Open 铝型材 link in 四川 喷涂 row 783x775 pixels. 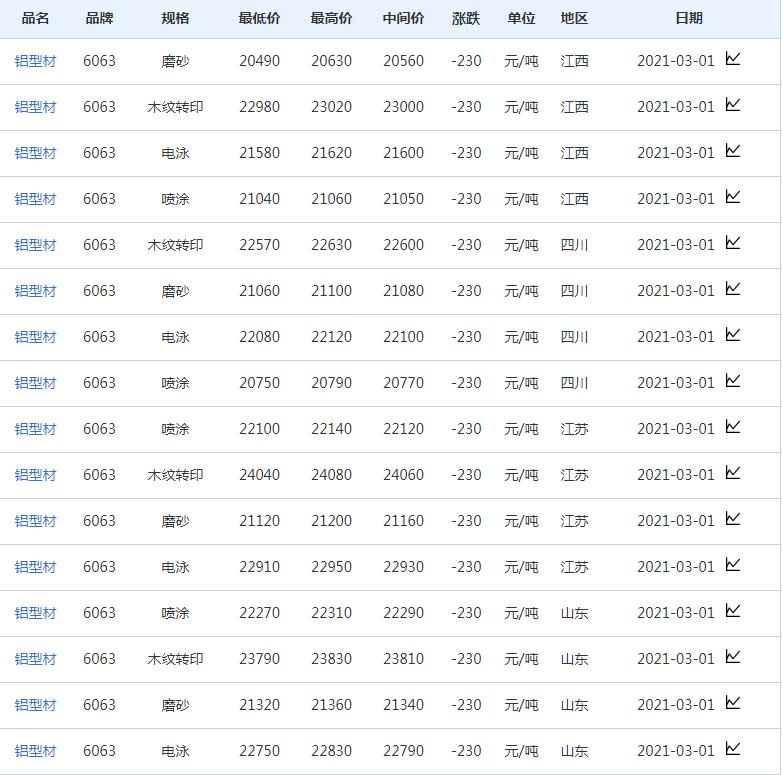coord(35,383)
